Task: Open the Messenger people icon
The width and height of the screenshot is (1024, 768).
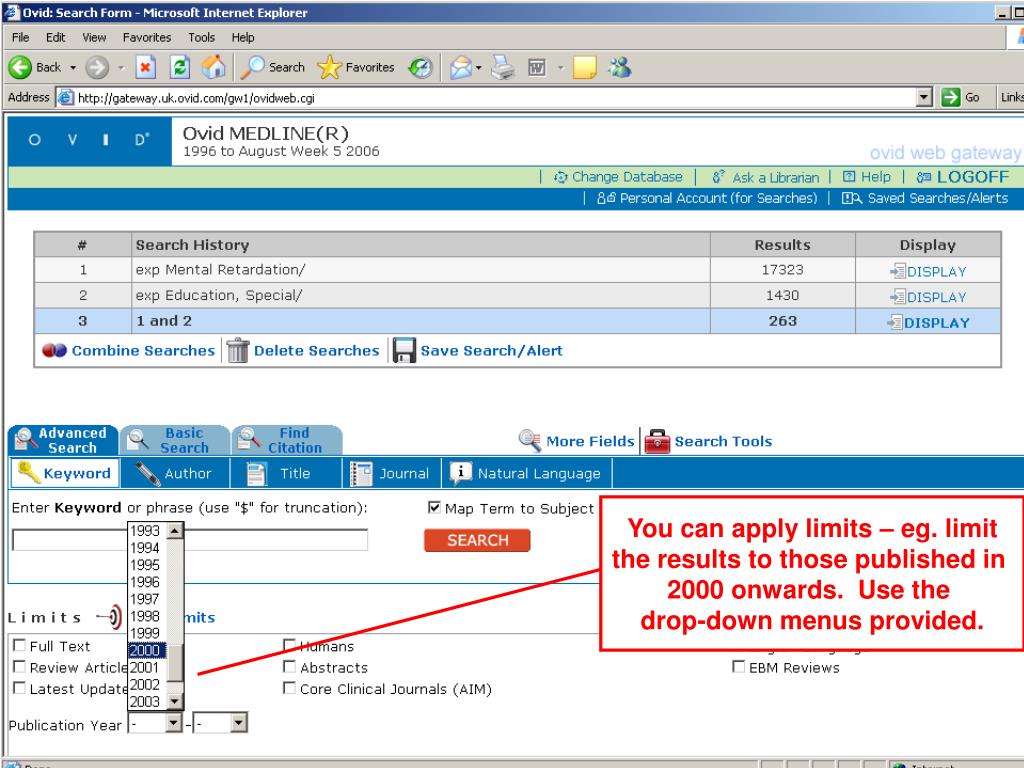Action: 620,67
